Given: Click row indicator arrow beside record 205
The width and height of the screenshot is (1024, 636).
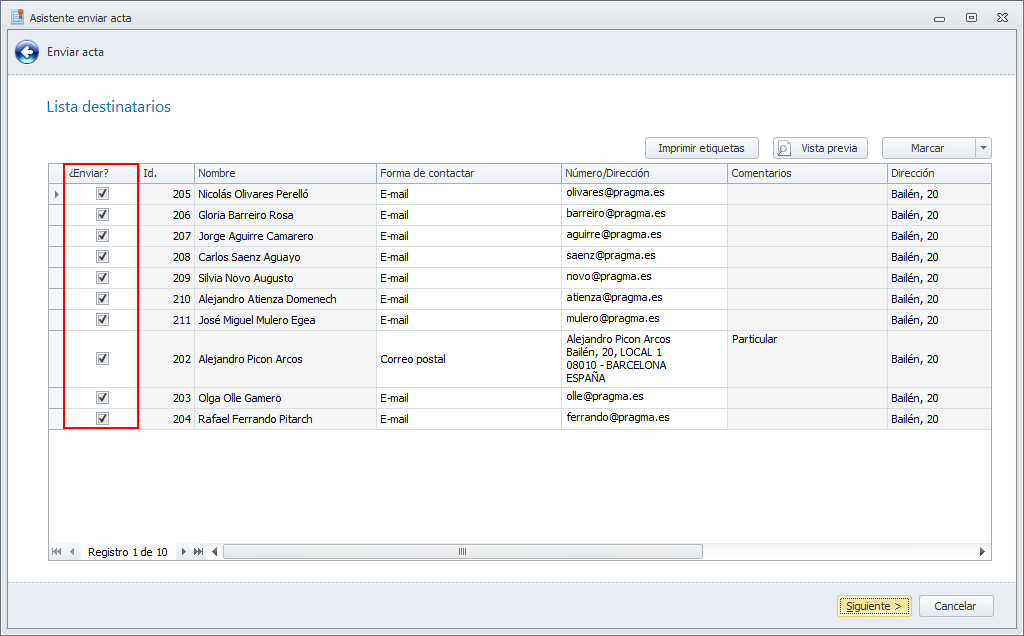Looking at the screenshot, I should (x=56, y=194).
